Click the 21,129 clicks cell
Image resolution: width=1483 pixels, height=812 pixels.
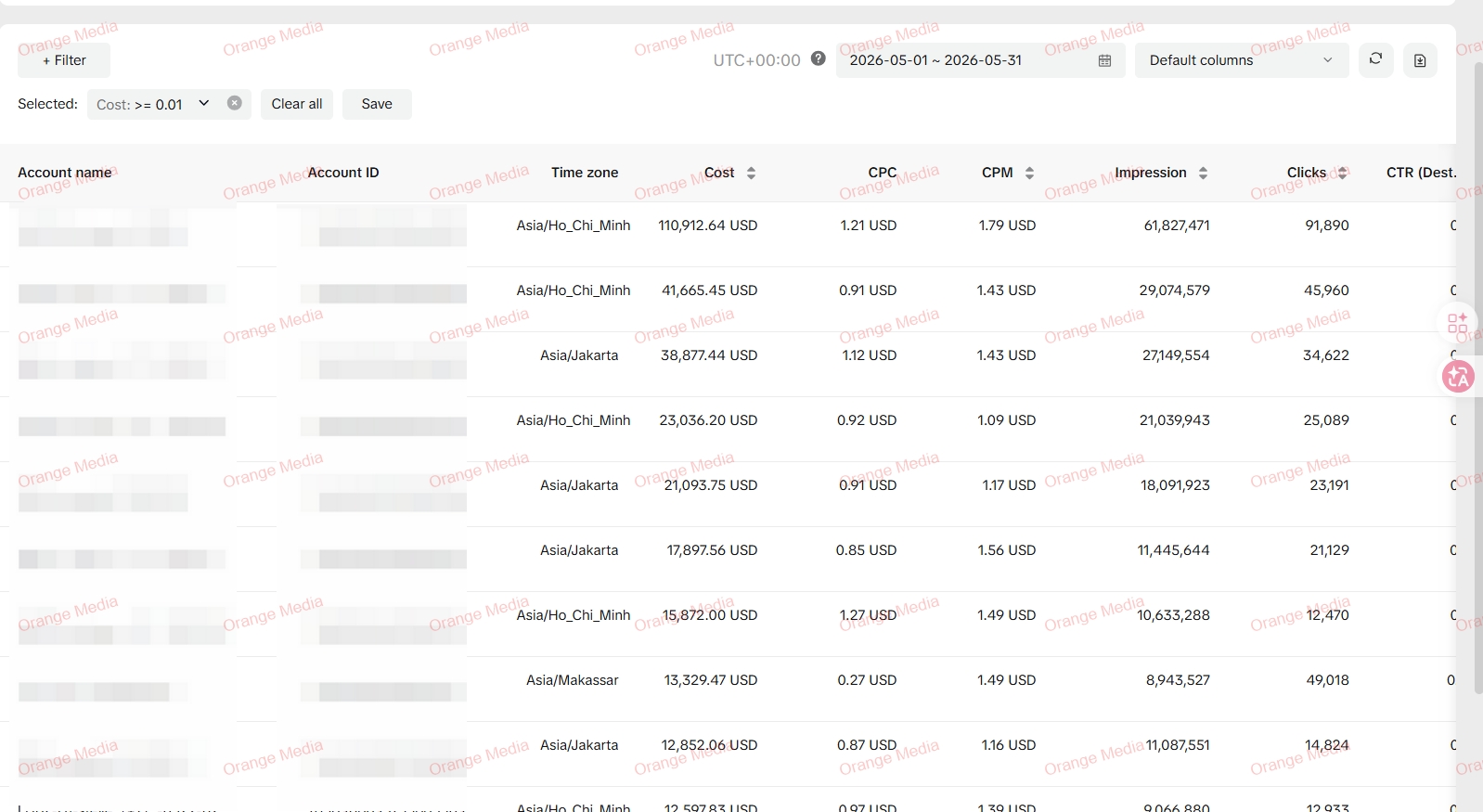tap(1329, 550)
